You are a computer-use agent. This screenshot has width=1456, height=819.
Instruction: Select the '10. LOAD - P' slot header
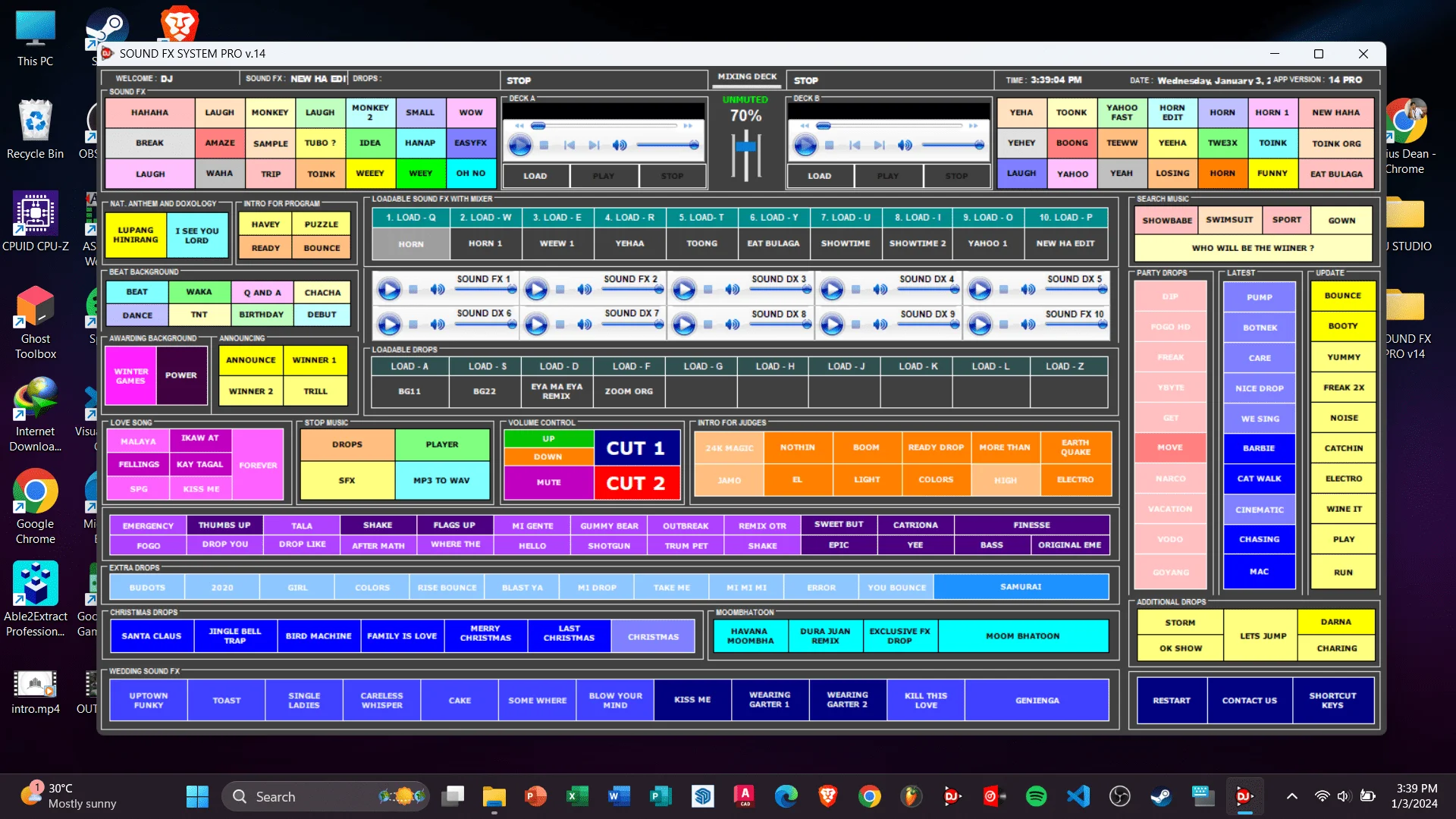[1065, 218]
